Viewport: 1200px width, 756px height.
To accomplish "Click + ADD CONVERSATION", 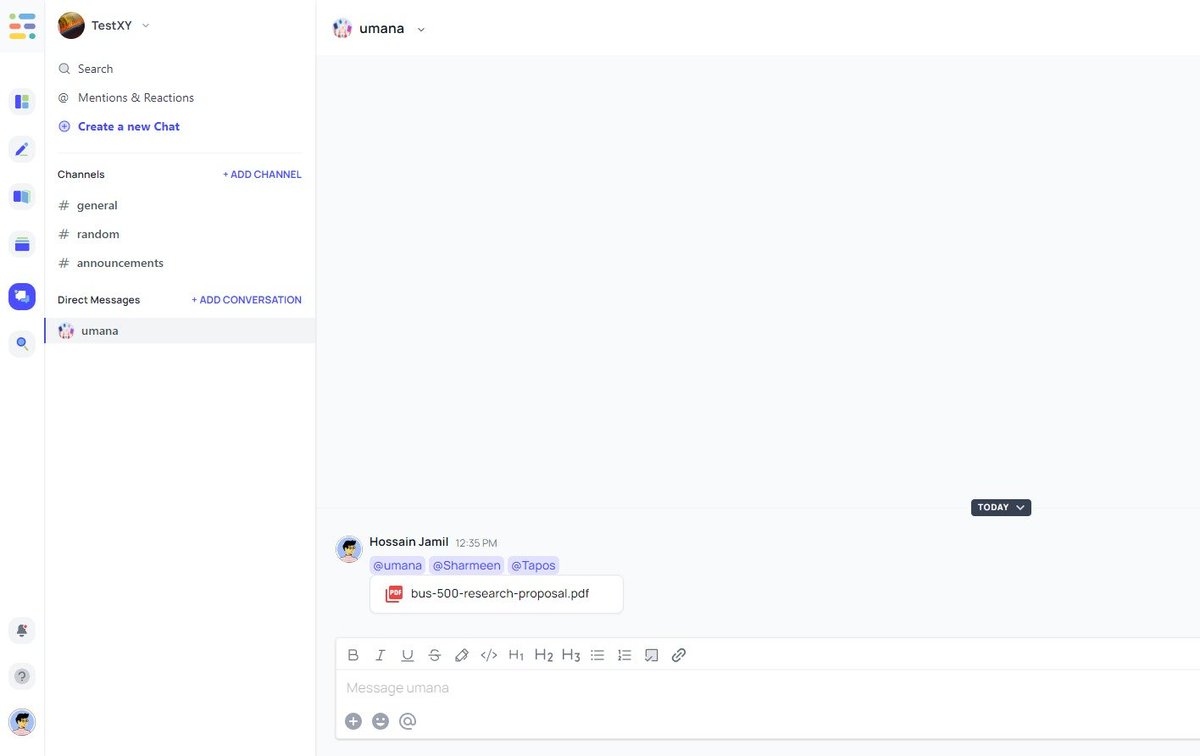I will tap(246, 300).
